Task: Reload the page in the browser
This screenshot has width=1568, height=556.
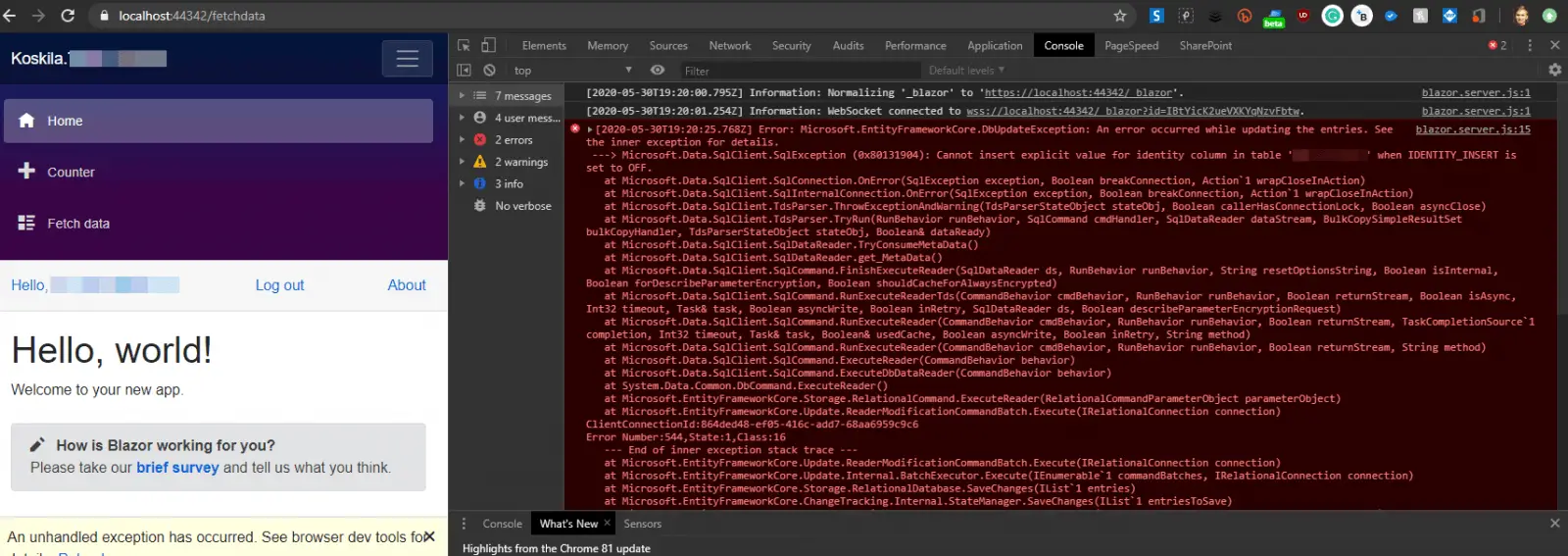Action: point(68,16)
